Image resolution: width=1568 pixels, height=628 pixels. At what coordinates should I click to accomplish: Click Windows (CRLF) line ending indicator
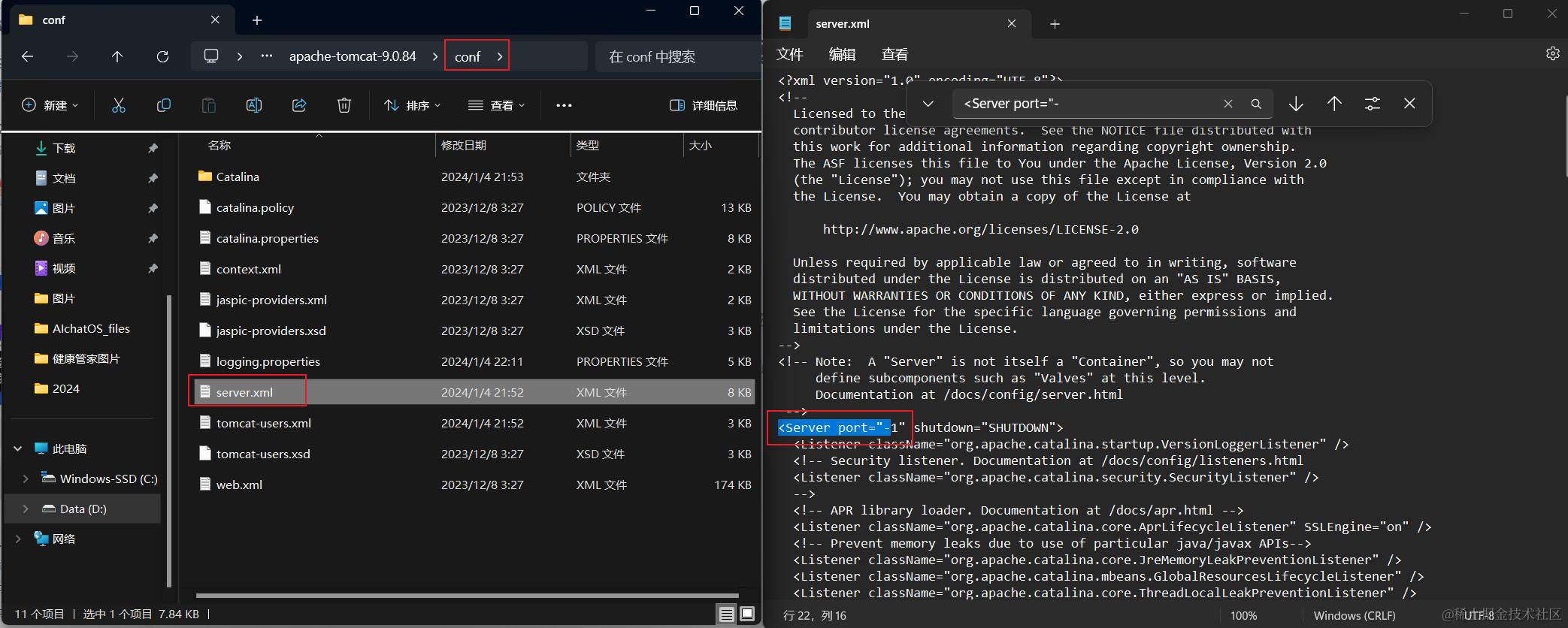point(1354,616)
